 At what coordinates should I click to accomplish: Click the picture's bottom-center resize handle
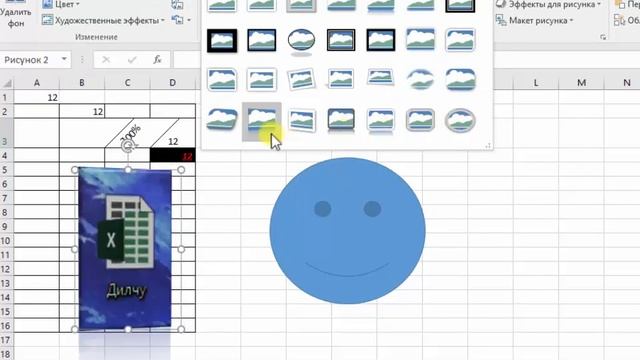click(x=128, y=329)
